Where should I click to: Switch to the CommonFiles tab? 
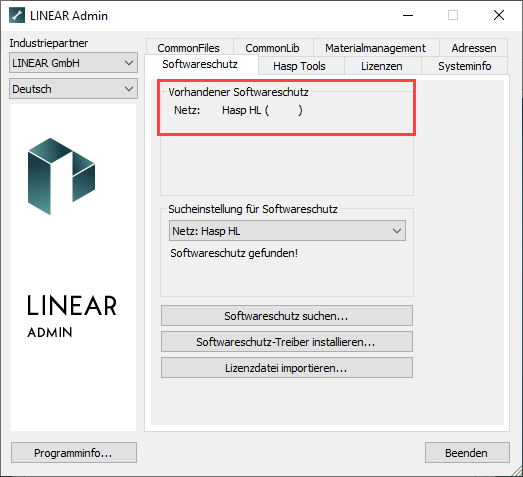[188, 48]
